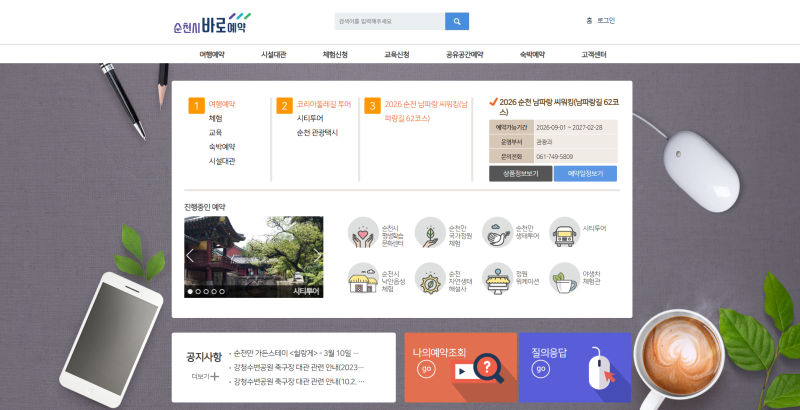Select 시설대관 in step 1 list

click(222, 161)
